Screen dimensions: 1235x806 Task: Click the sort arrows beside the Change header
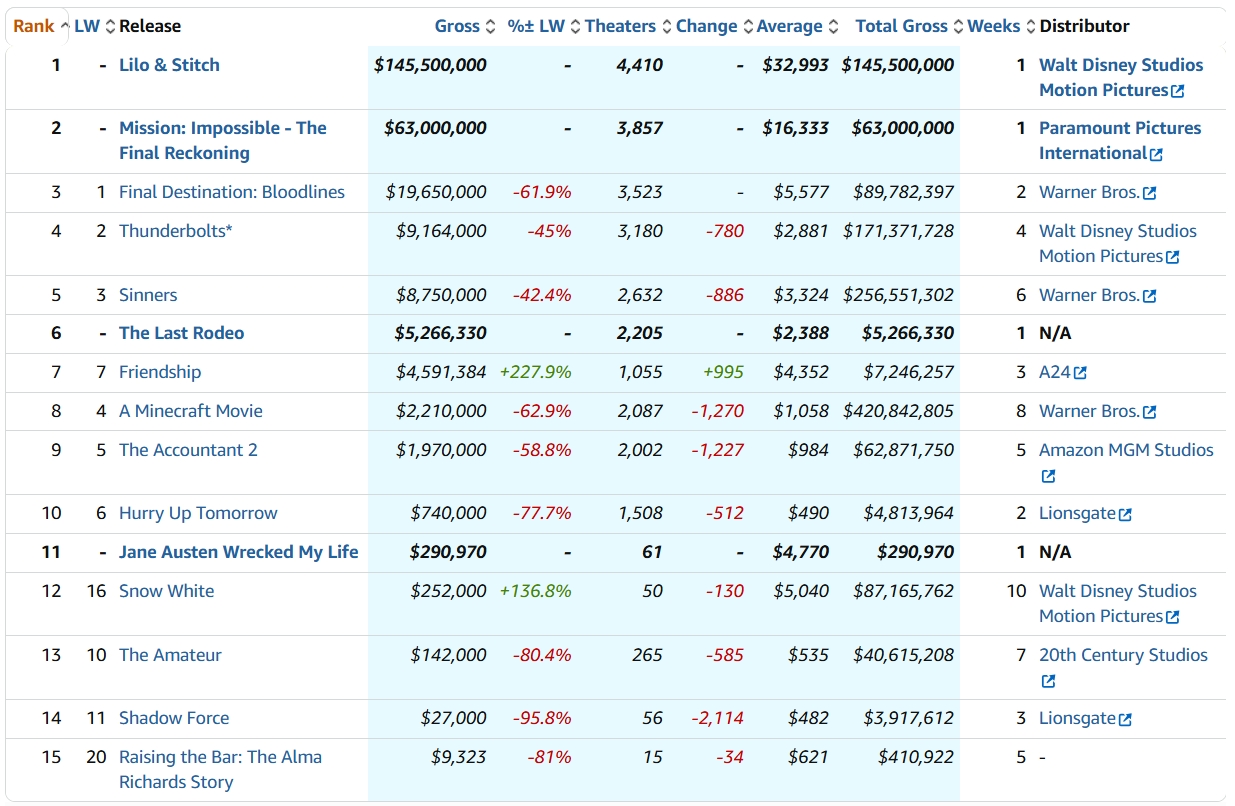[x=746, y=26]
